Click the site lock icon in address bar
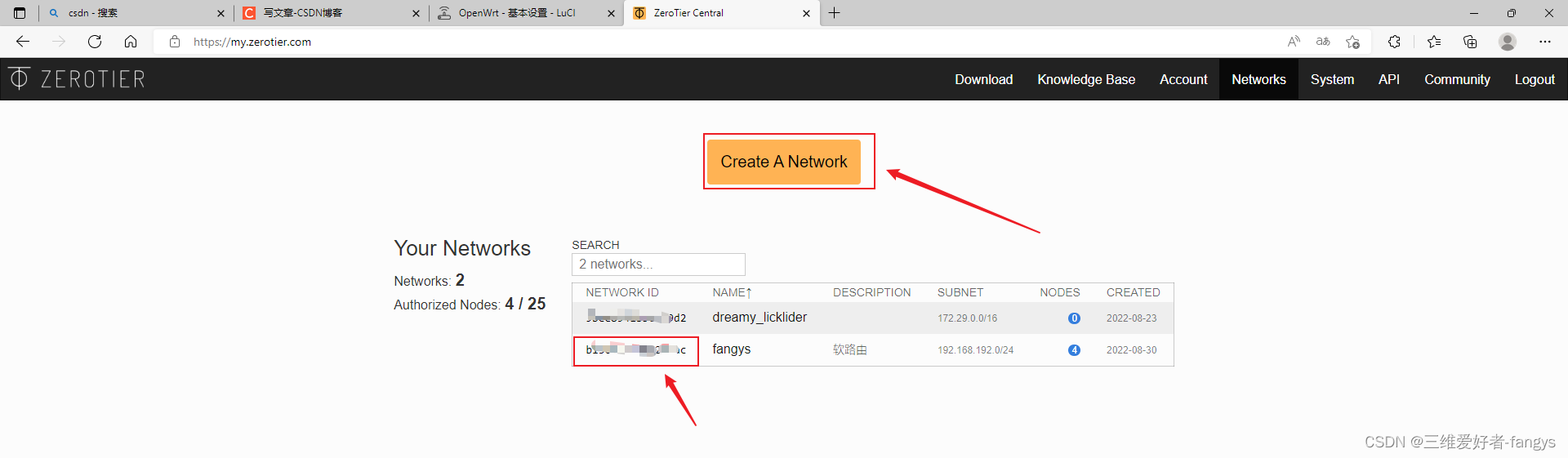The width and height of the screenshot is (1568, 458). [175, 42]
